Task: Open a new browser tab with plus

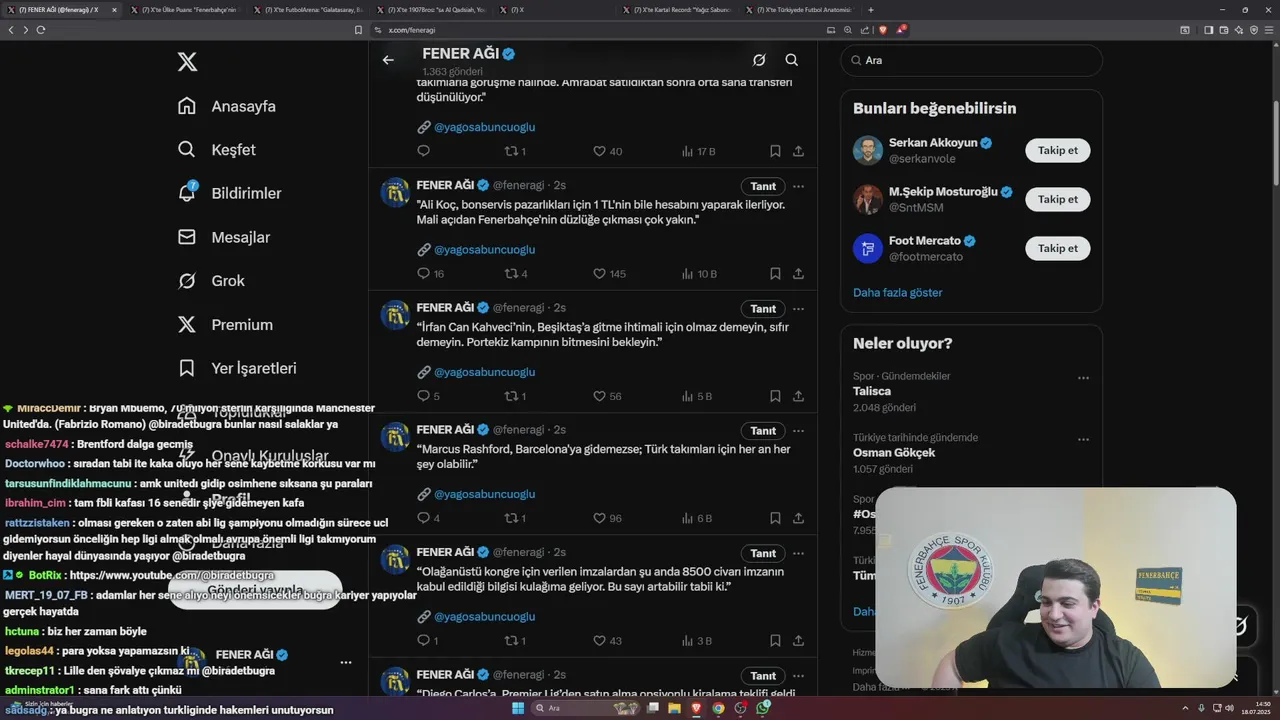Action: (871, 9)
